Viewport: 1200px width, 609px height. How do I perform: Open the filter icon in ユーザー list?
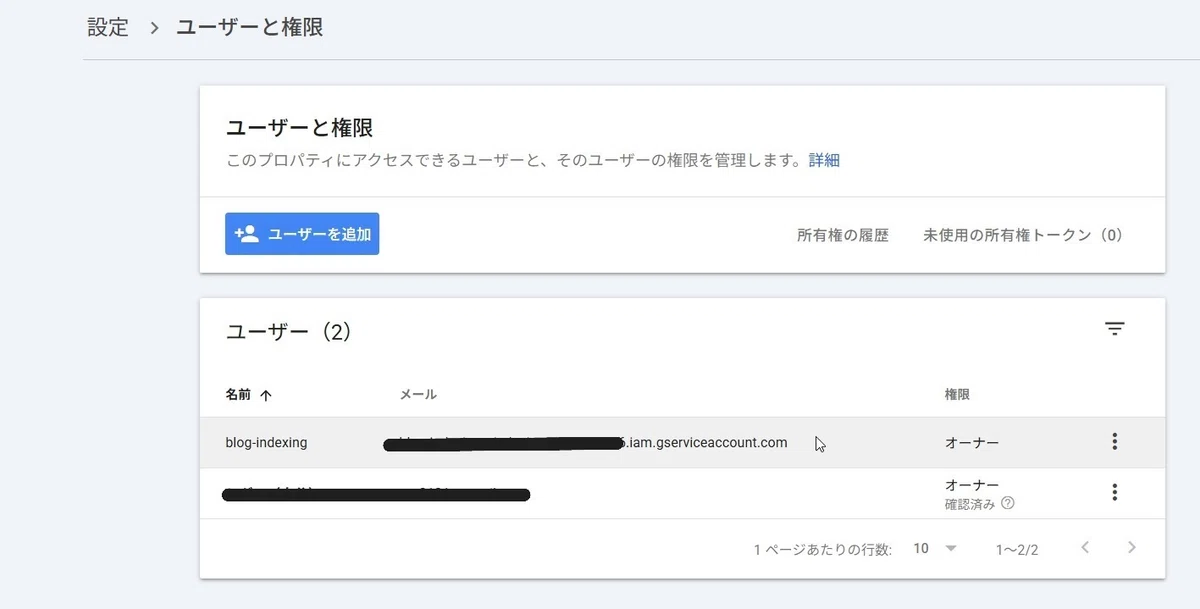(x=1115, y=329)
